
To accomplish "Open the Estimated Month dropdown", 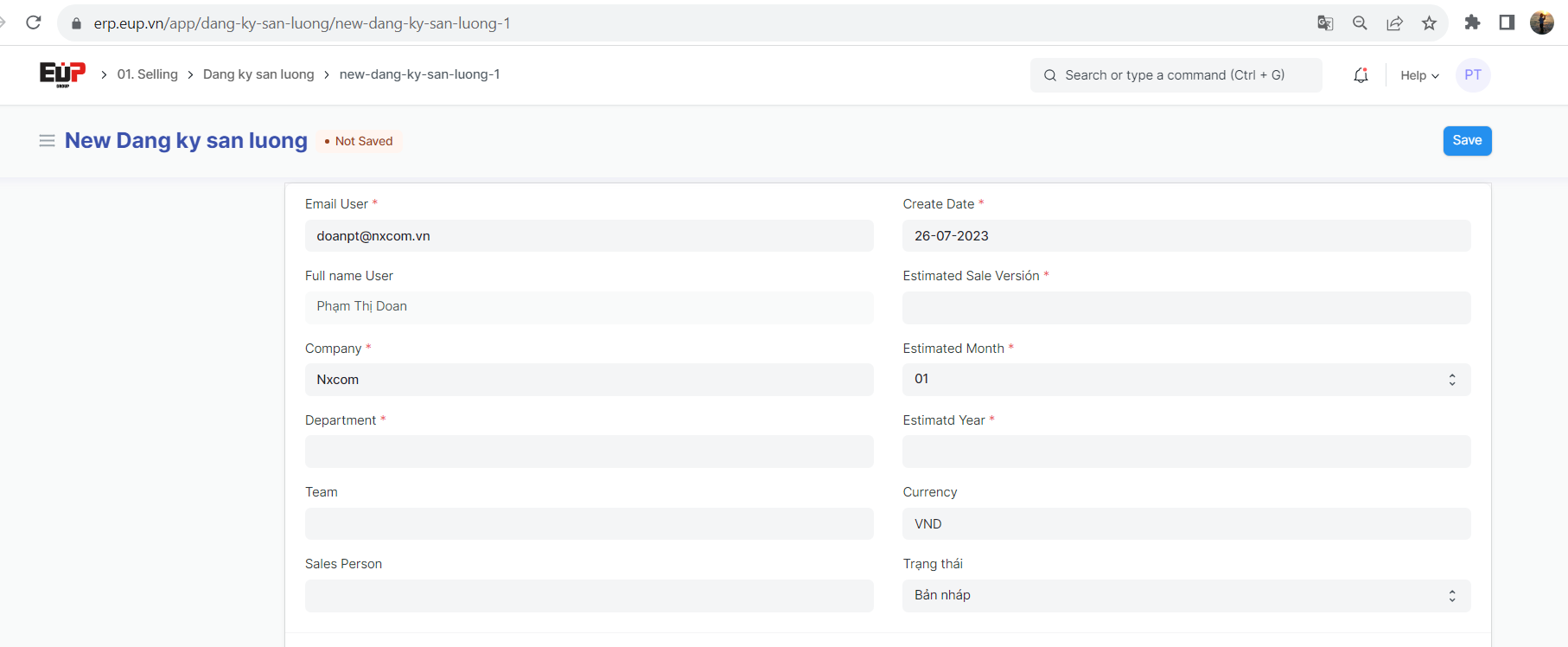I will tap(1186, 380).
